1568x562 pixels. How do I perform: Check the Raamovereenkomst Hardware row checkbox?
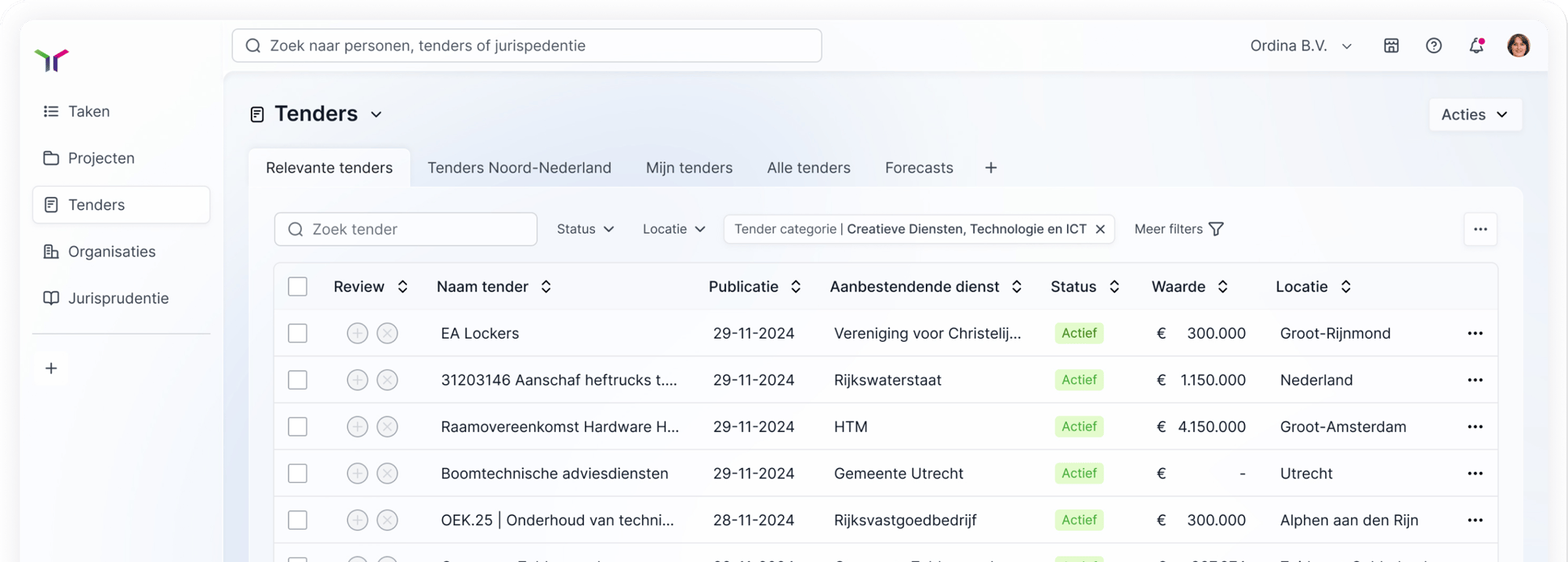point(298,426)
